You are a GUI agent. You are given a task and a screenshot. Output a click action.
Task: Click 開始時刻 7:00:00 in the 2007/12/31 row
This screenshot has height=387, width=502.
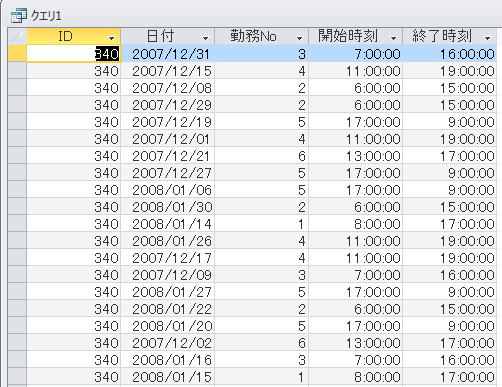coord(356,54)
